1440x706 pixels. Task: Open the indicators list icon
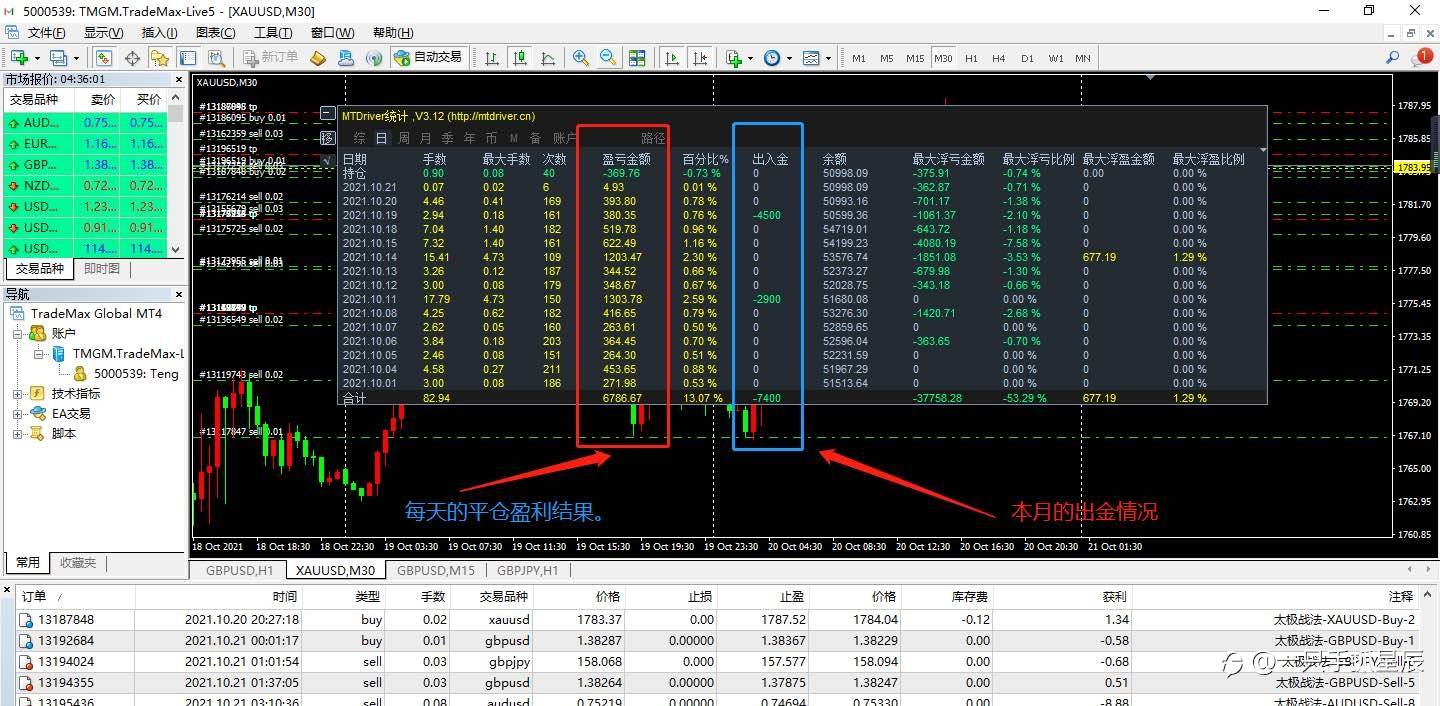734,58
